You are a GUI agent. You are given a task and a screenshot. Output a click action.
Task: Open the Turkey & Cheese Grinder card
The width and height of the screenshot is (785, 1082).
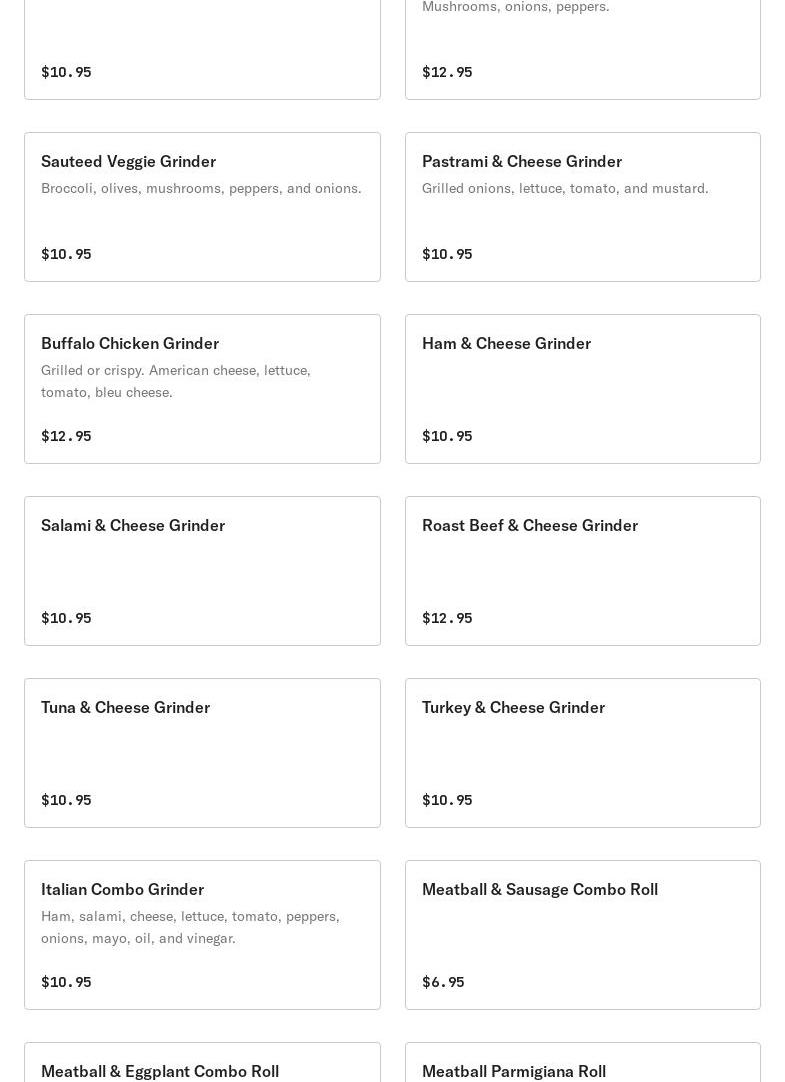[513, 707]
